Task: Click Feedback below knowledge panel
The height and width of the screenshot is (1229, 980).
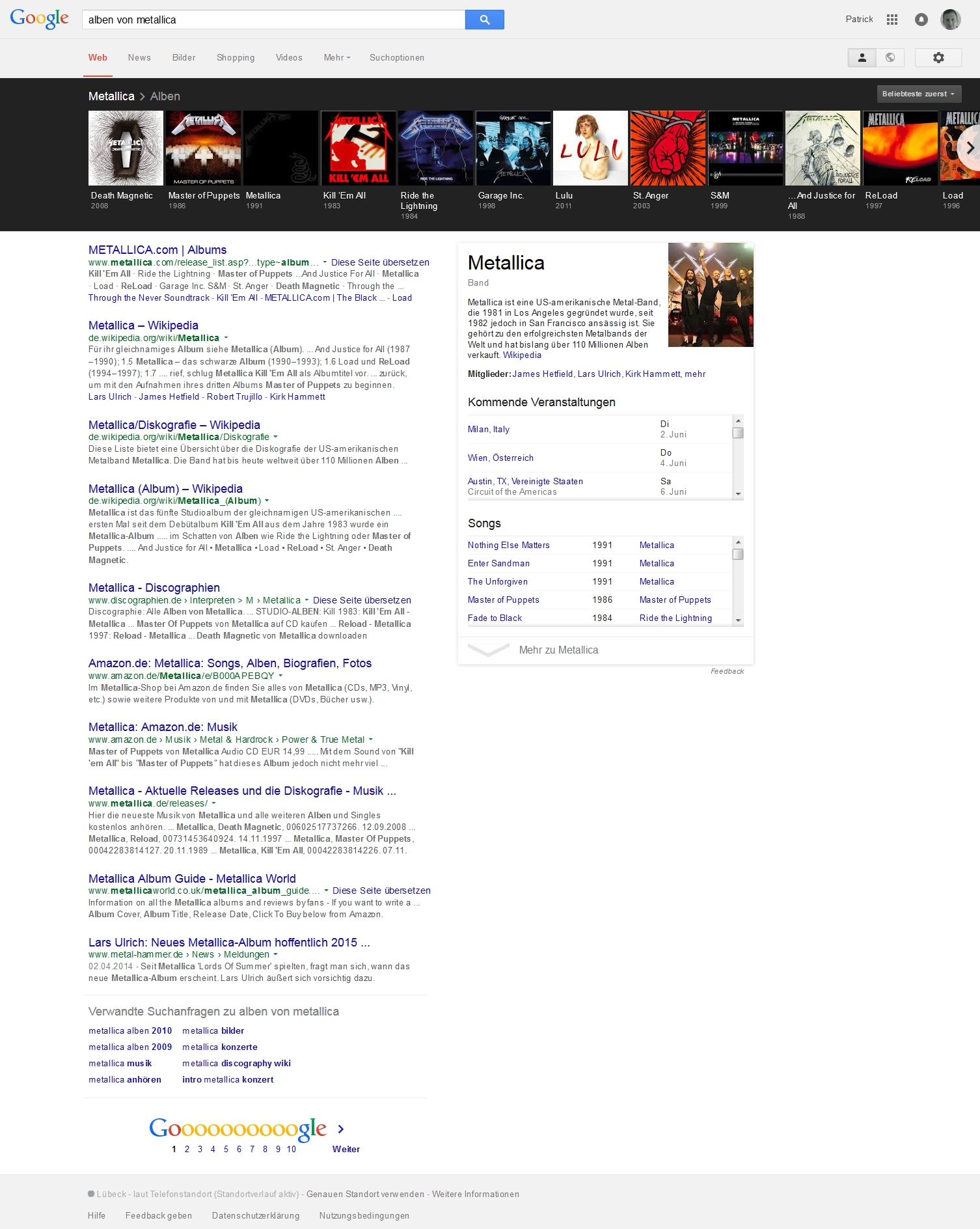Action: click(727, 671)
